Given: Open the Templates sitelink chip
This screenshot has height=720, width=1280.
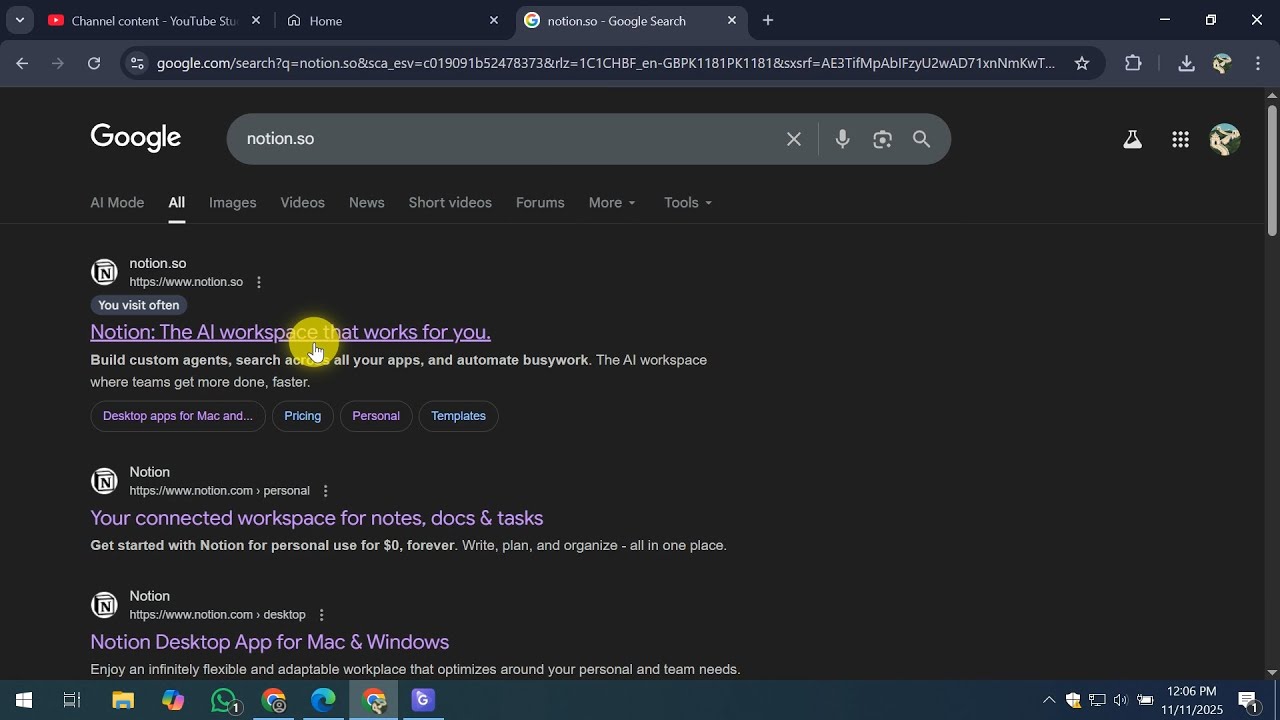Looking at the screenshot, I should click(458, 416).
